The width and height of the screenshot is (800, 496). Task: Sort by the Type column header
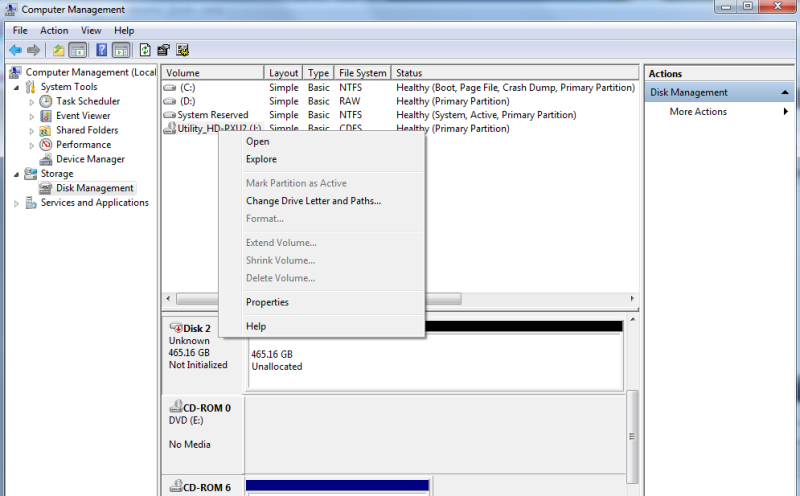318,73
